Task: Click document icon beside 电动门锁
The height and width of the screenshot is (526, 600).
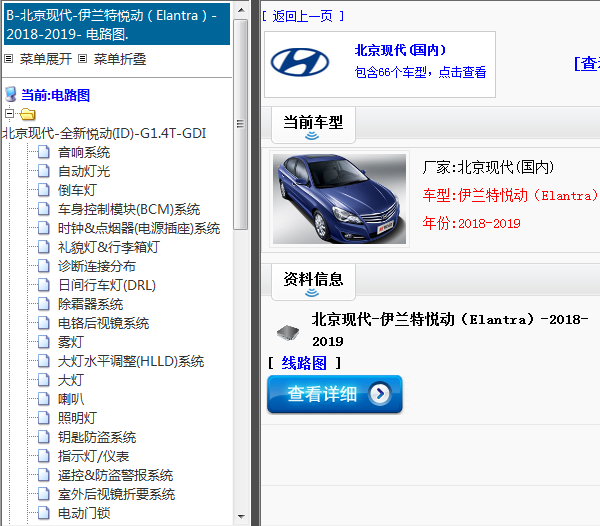Action: click(x=44, y=513)
